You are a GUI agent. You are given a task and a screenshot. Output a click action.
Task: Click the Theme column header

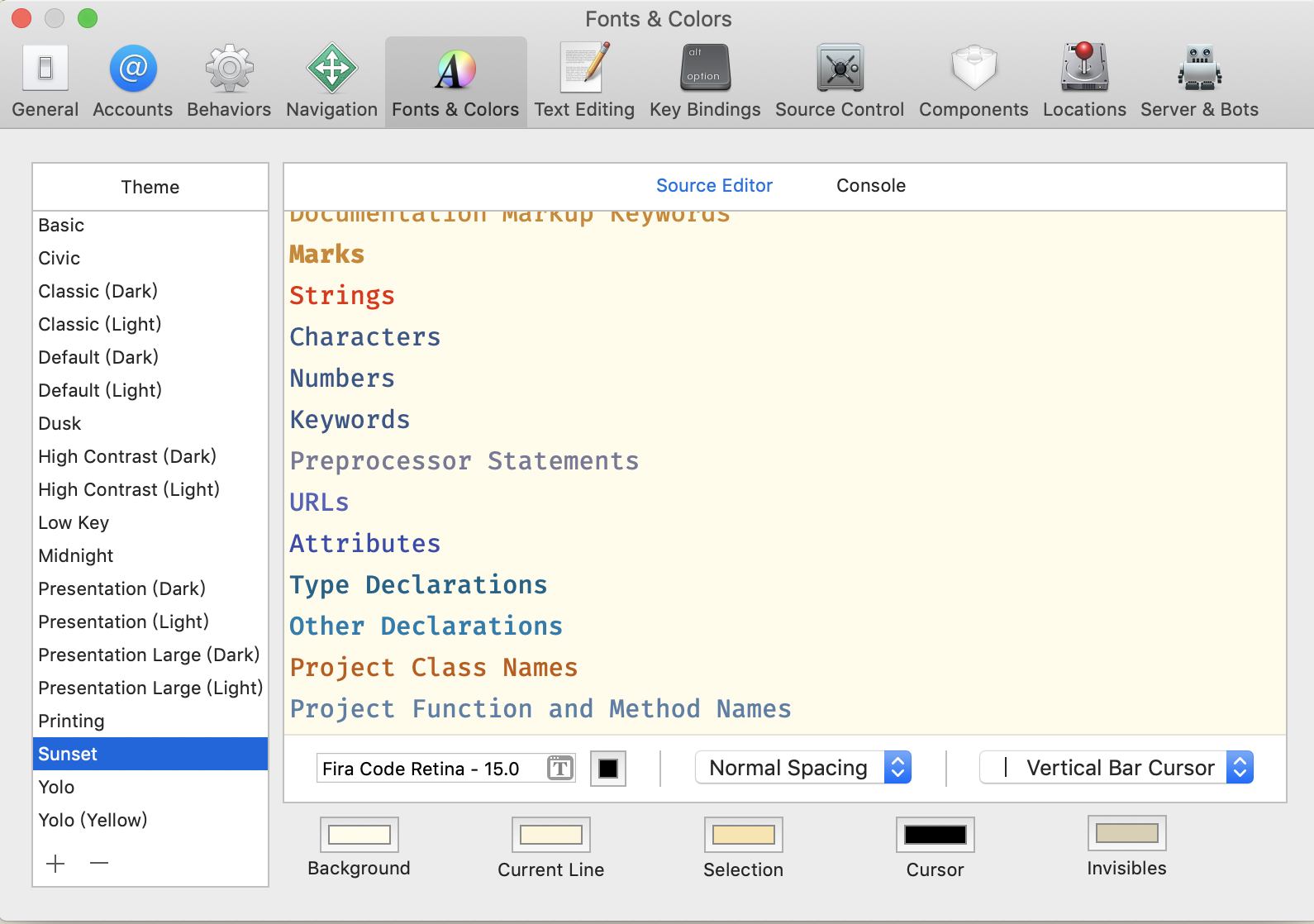point(150,187)
